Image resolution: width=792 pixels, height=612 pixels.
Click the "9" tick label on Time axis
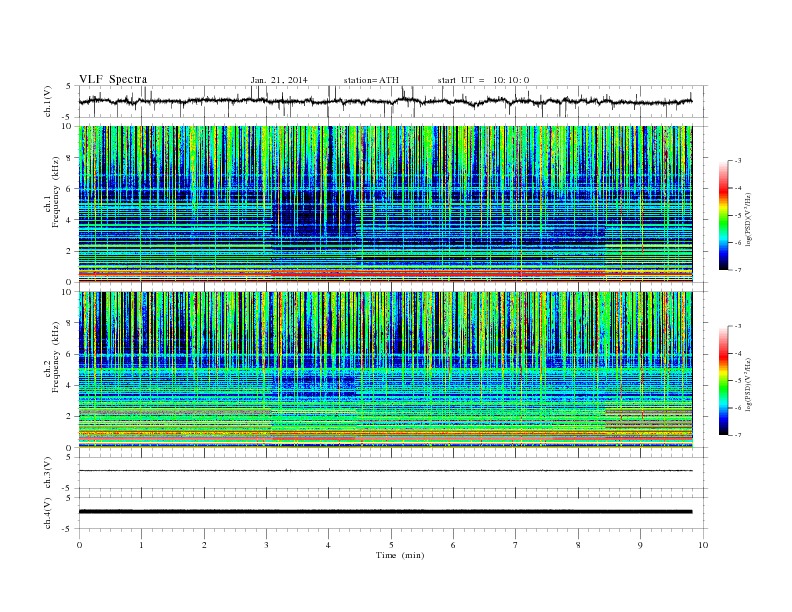pyautogui.click(x=640, y=545)
